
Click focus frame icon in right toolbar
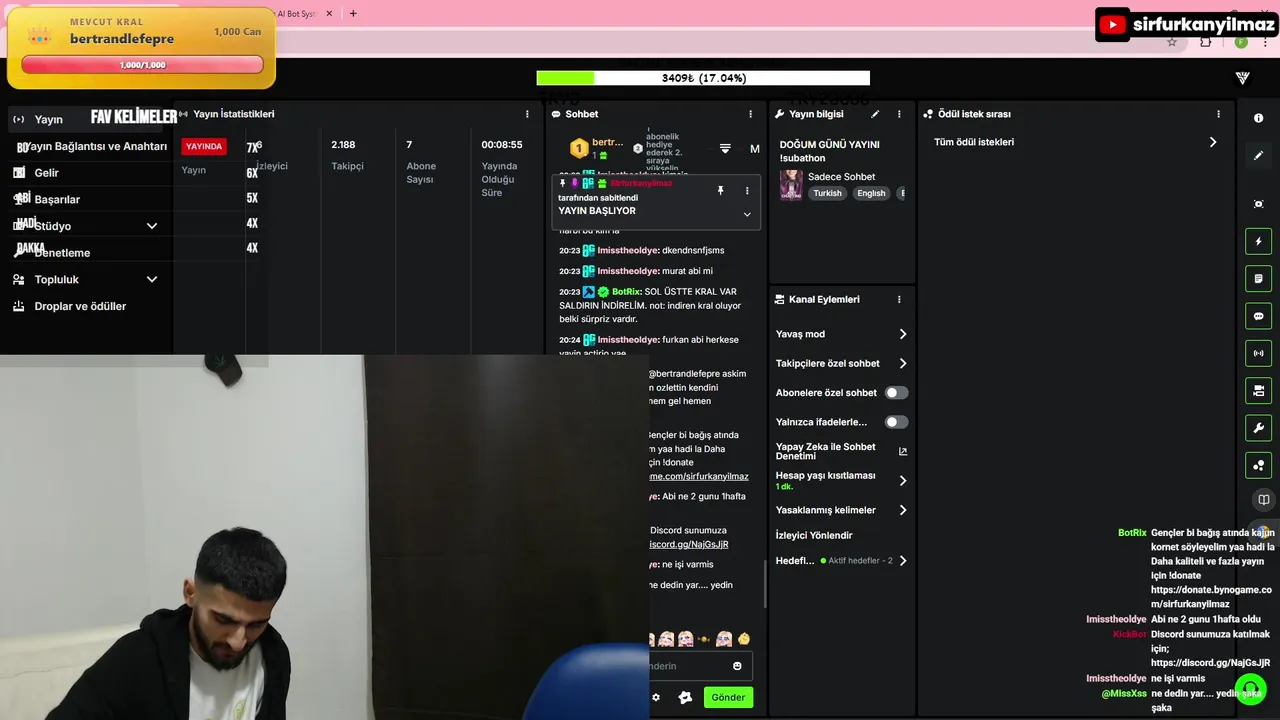coord(1258,204)
